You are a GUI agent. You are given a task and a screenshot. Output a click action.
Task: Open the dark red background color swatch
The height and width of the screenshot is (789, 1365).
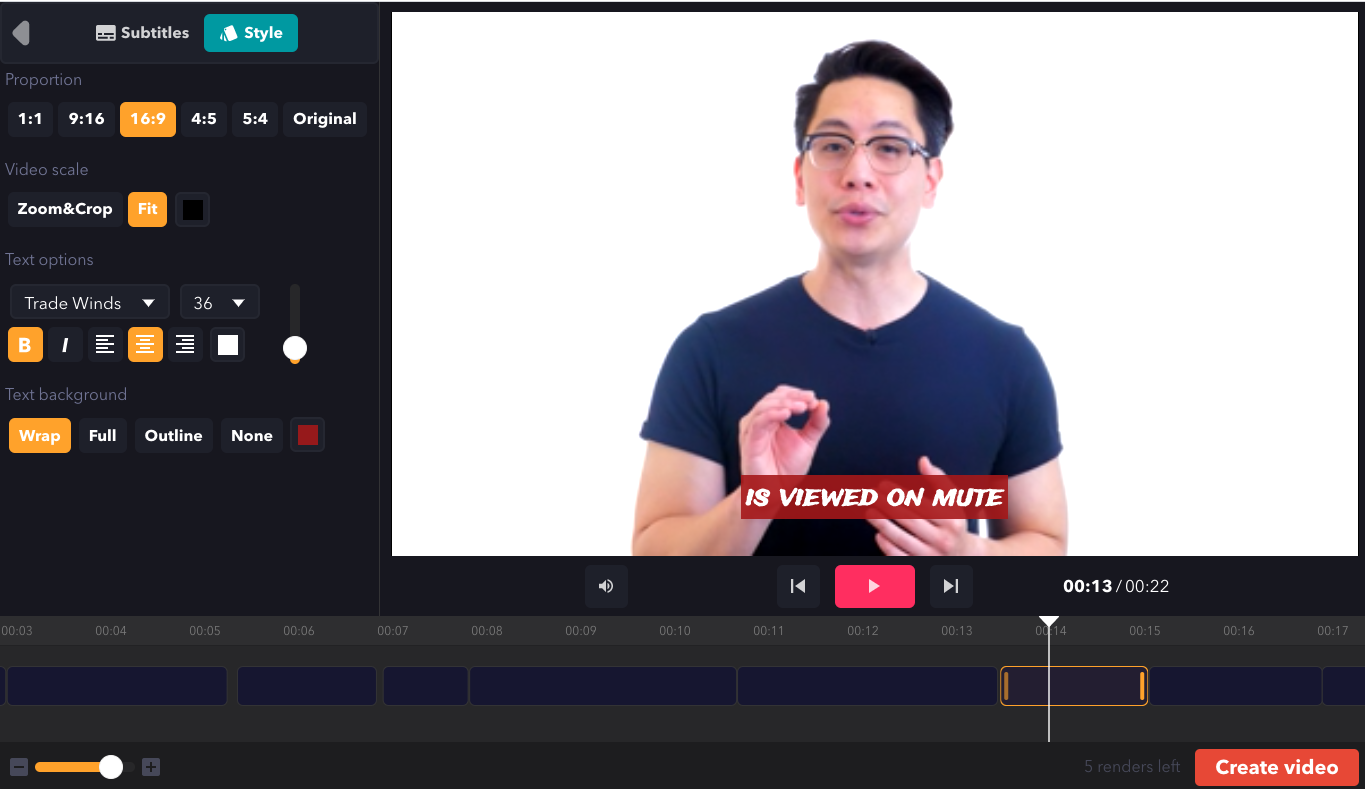click(308, 435)
